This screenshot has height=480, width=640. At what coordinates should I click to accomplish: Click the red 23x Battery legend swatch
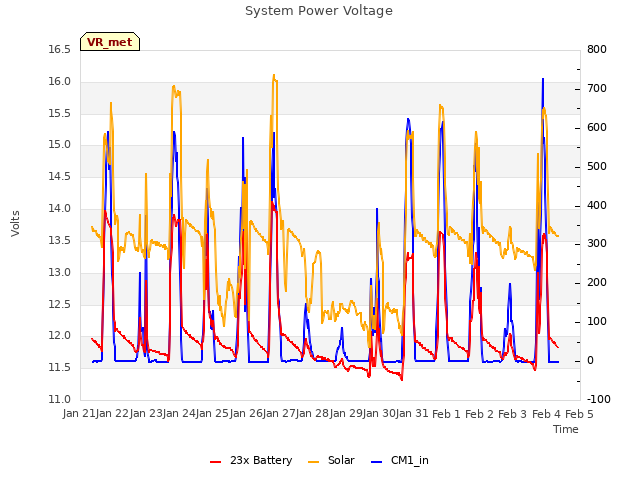click(216, 462)
